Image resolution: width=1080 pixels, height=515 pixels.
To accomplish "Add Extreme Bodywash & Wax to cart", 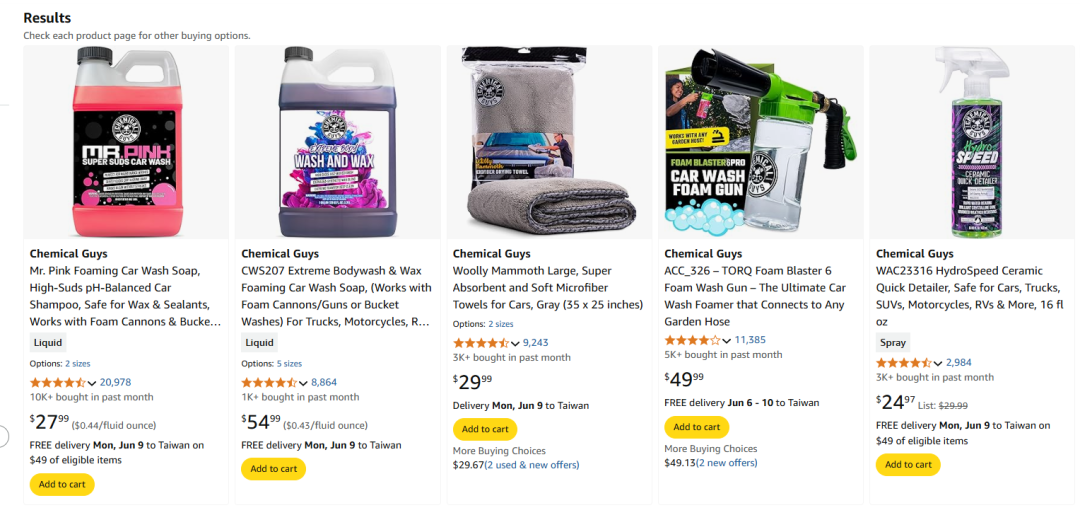I will (x=273, y=469).
